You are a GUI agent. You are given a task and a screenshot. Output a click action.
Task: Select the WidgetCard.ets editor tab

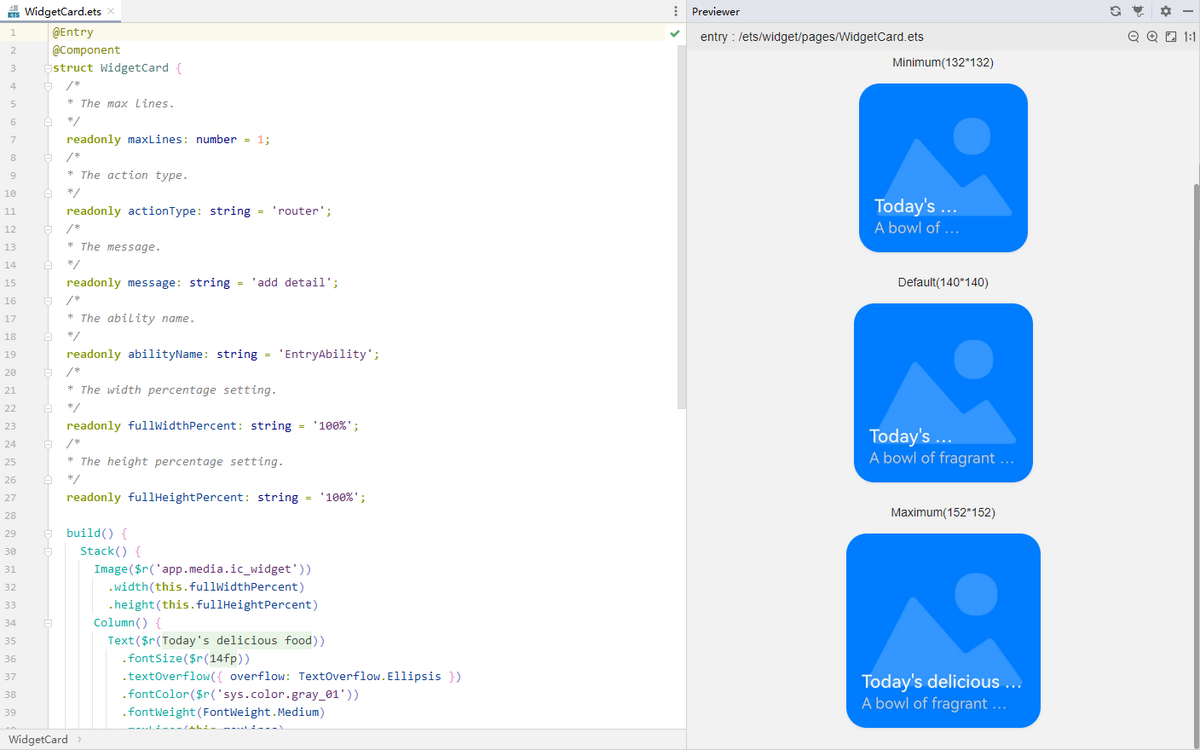pos(60,11)
